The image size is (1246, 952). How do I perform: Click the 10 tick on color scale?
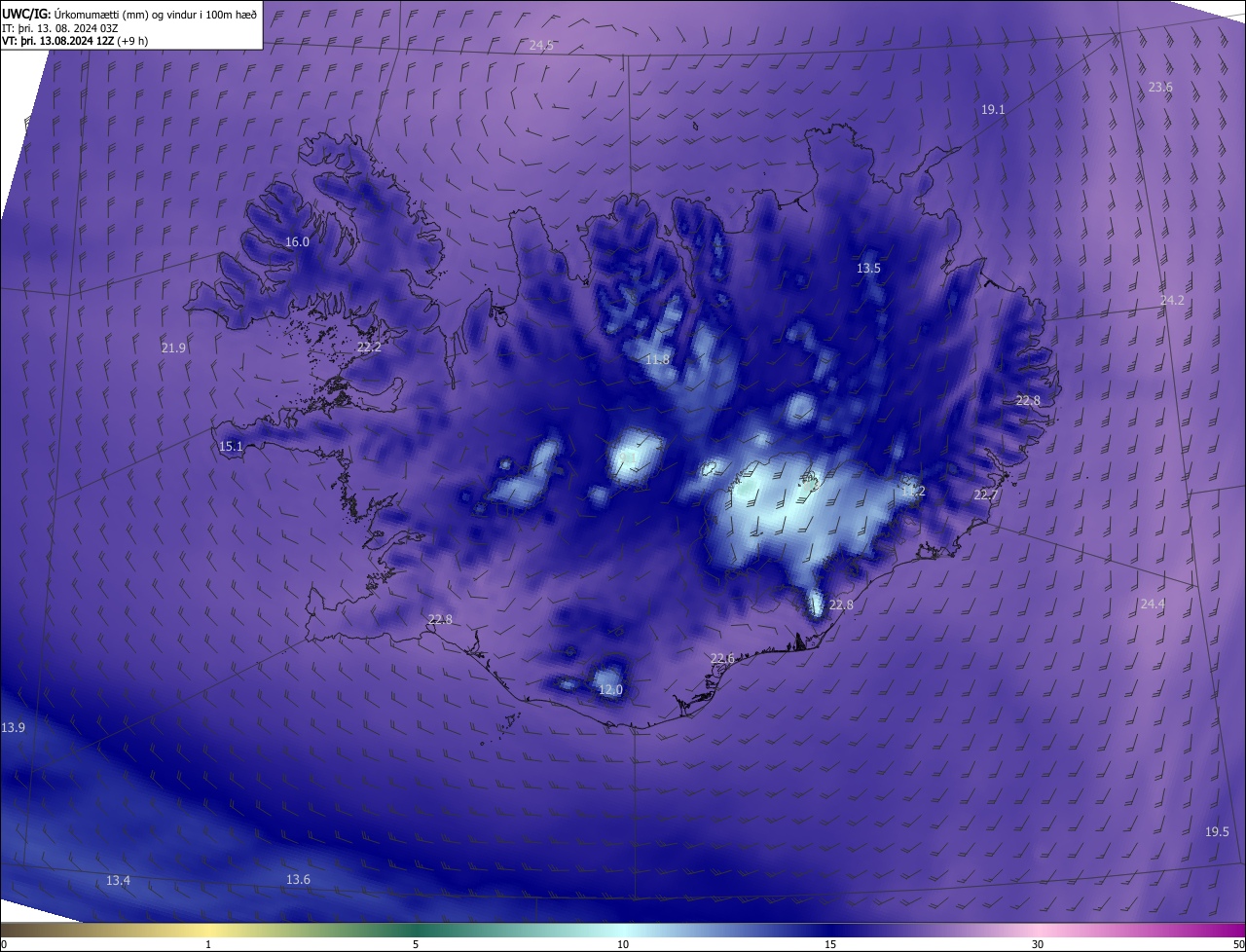(x=623, y=945)
